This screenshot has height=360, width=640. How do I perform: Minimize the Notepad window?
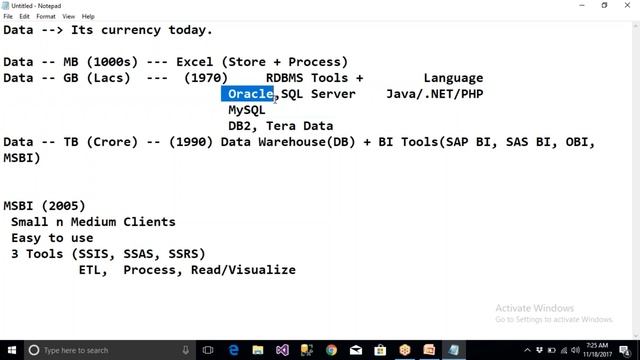[x=582, y=5]
